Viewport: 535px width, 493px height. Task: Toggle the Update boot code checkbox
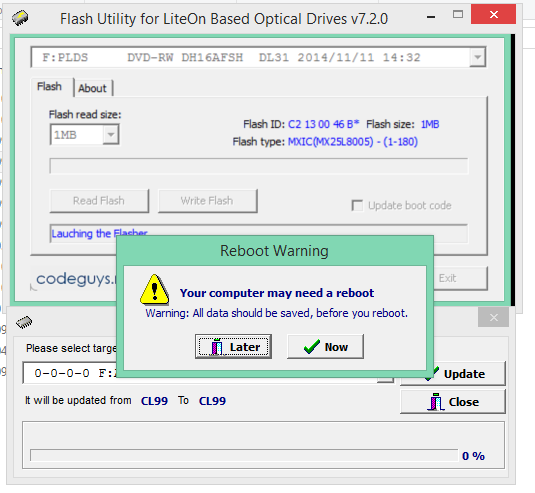[x=357, y=205]
